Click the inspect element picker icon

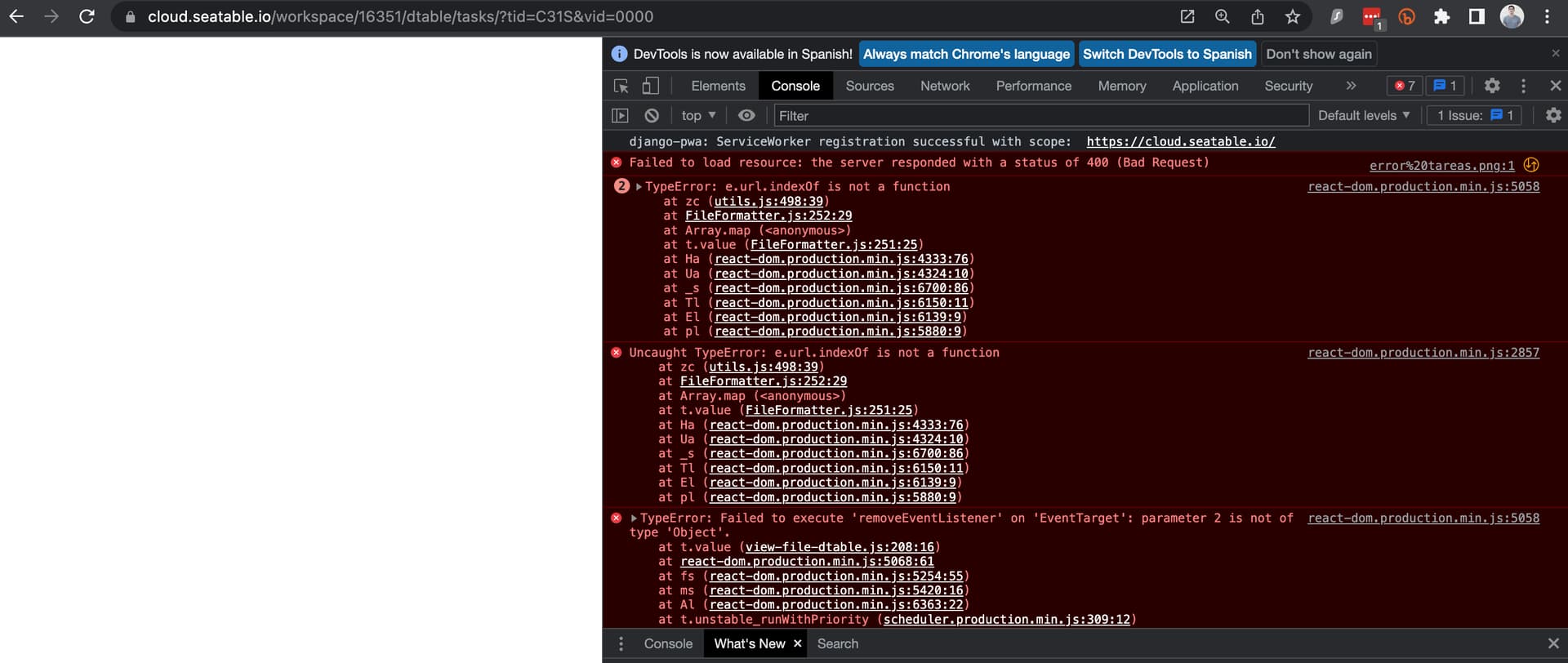(621, 86)
